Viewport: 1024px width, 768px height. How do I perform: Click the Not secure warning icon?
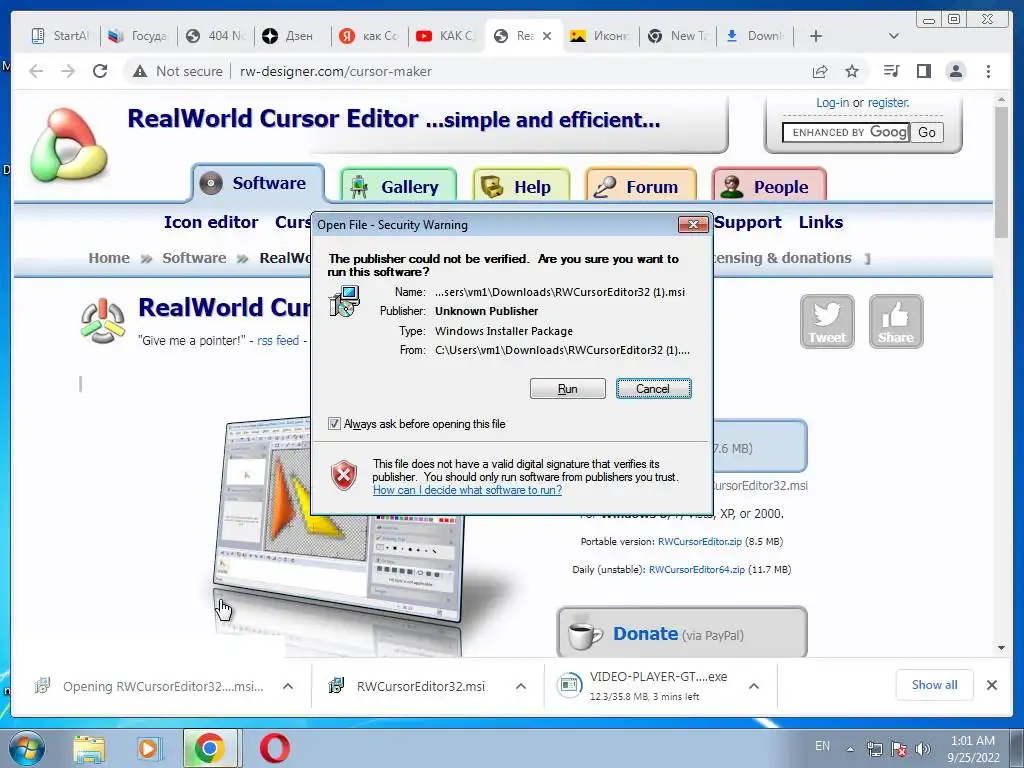tap(140, 71)
